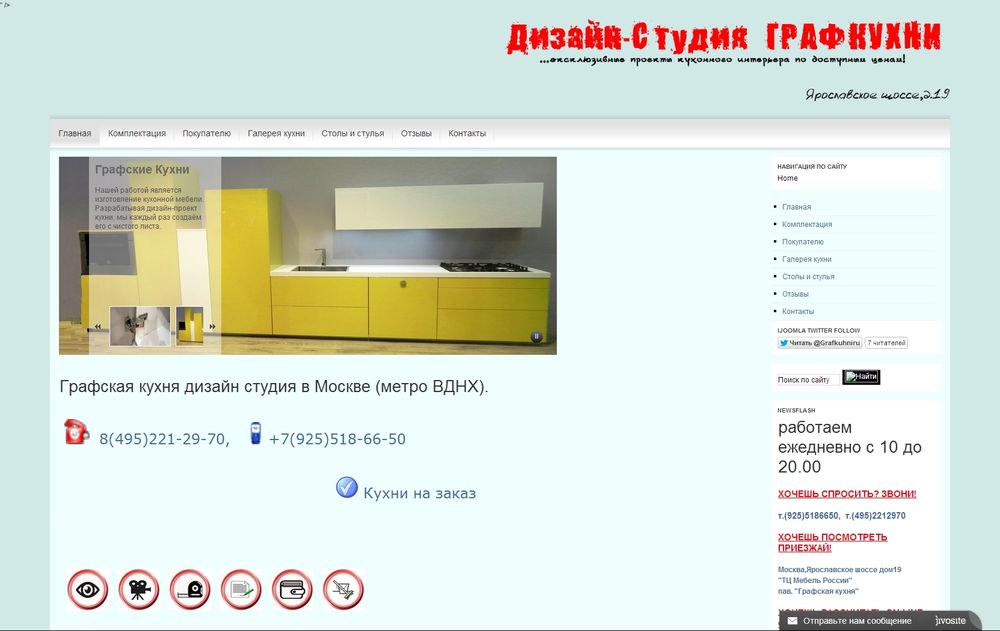
Task: Click the Графские Кухни slideshow heading
Action: tap(142, 170)
